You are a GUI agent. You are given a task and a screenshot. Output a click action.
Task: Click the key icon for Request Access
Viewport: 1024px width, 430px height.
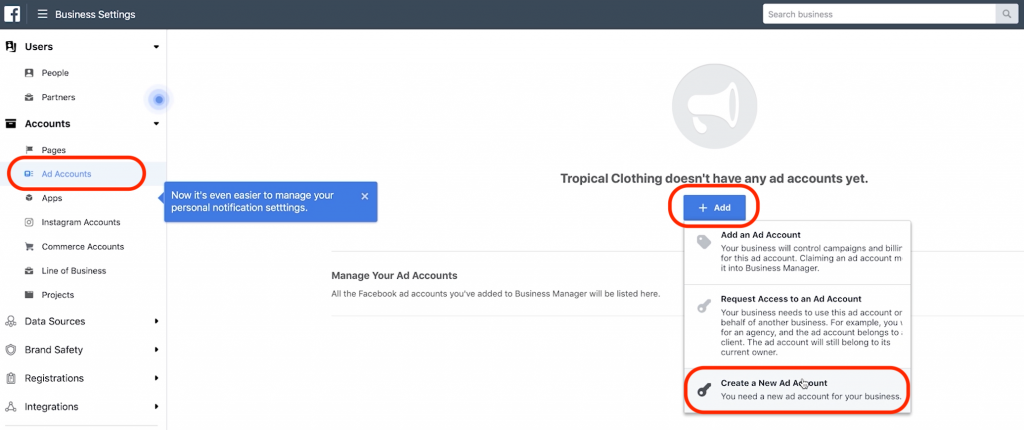click(x=704, y=306)
